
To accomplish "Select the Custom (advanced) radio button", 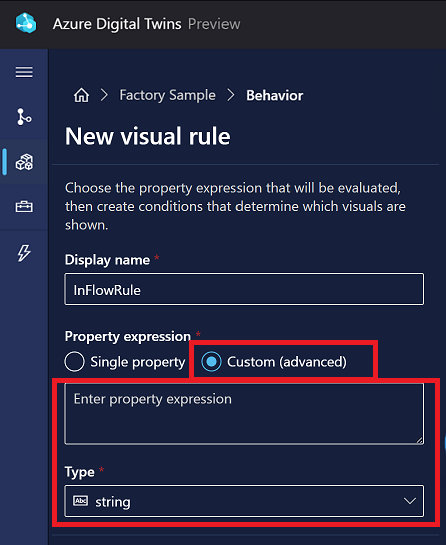I will 211,361.
